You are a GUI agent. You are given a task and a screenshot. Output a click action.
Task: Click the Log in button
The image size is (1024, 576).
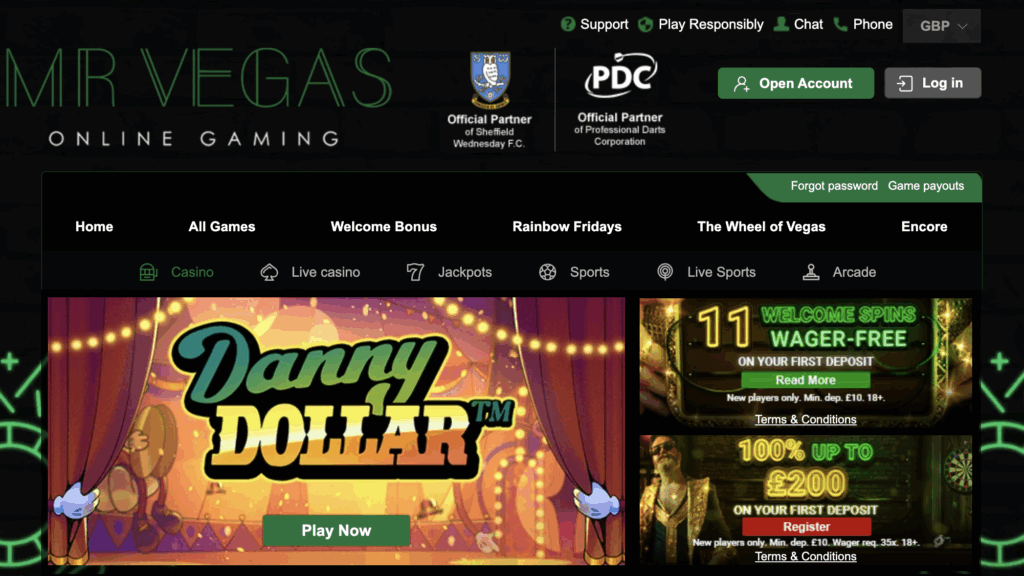933,83
